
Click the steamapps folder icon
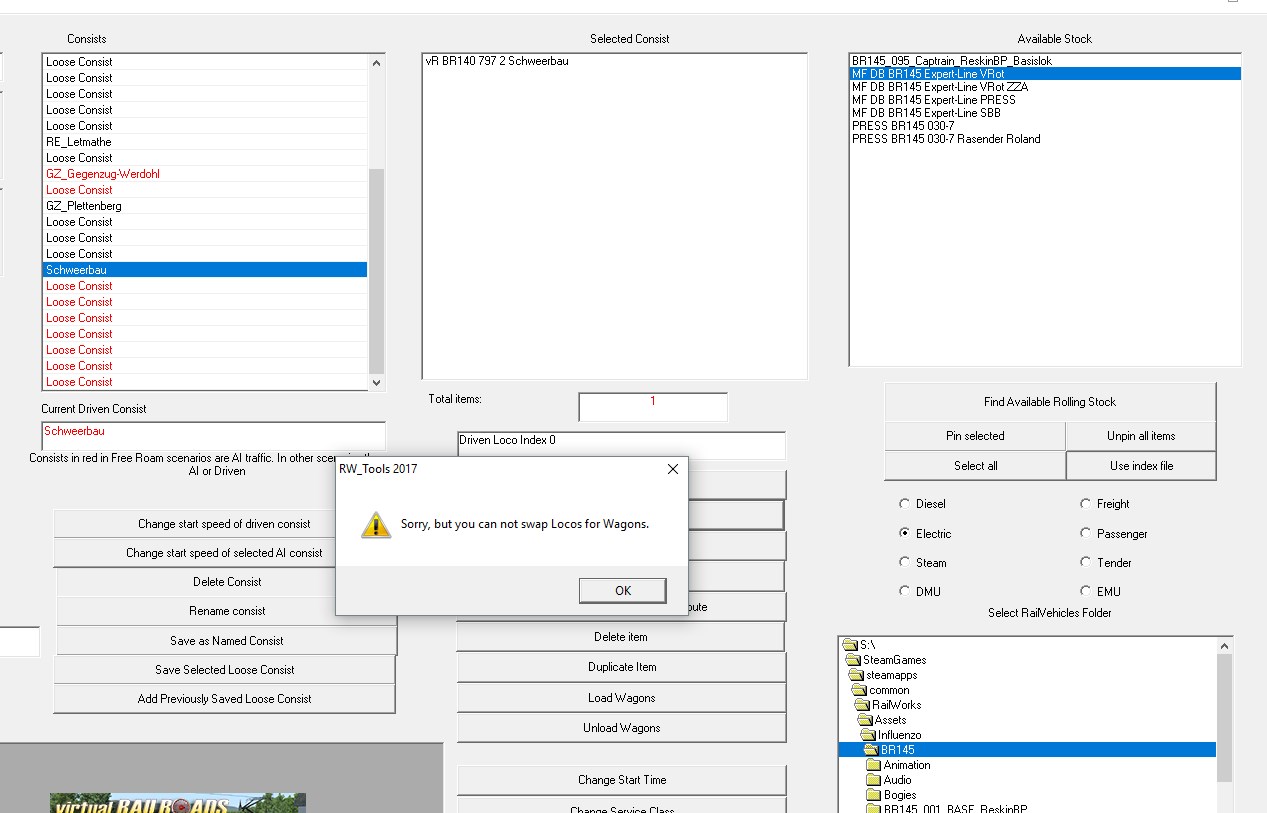(855, 675)
